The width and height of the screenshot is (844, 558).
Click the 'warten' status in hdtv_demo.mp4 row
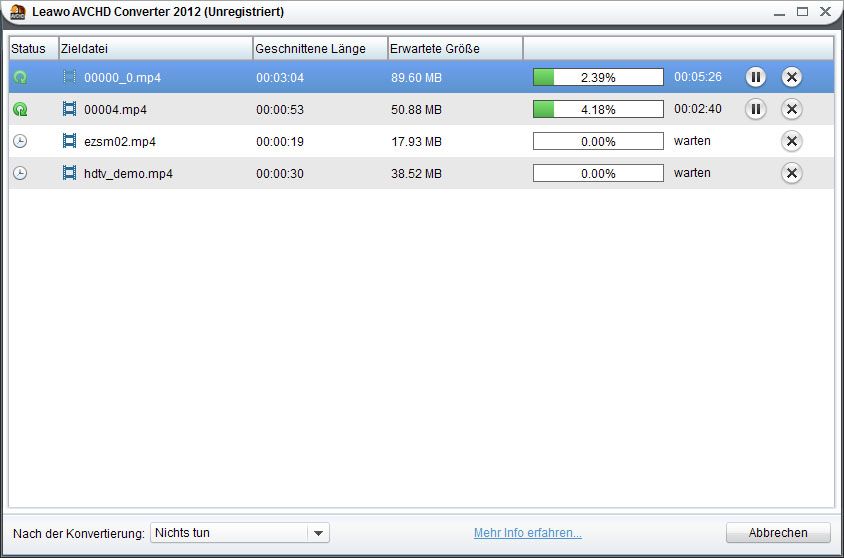(x=692, y=173)
